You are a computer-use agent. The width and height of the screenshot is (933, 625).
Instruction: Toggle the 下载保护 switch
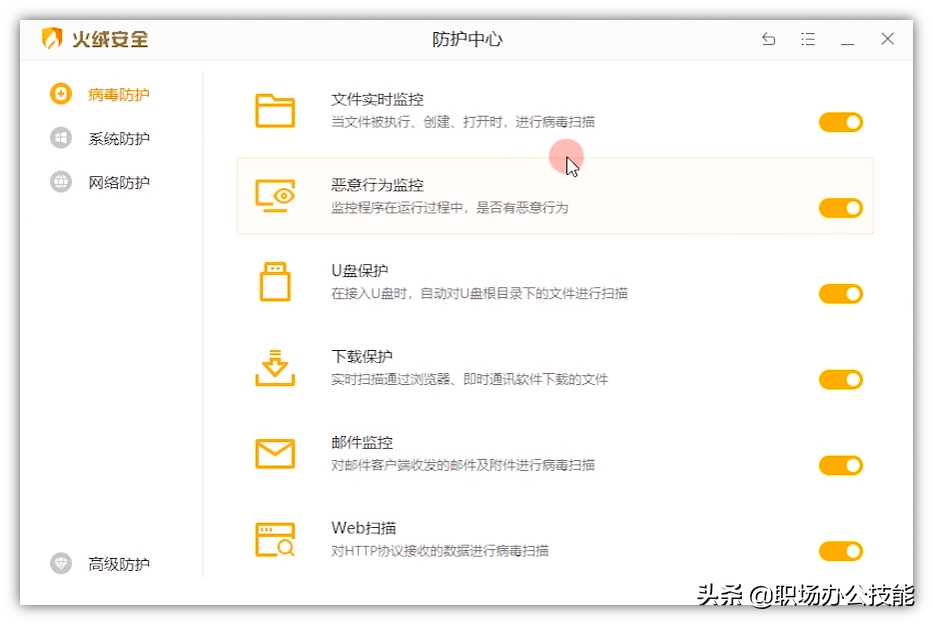pos(840,379)
